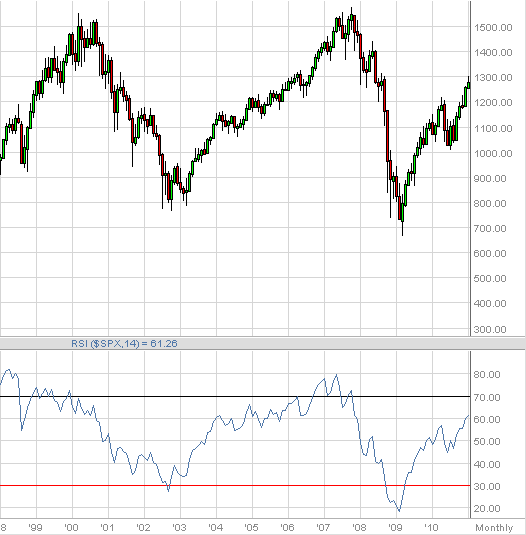This screenshot has height=535, width=526.
Task: Click the 400.00 price axis label
Action: click(490, 303)
